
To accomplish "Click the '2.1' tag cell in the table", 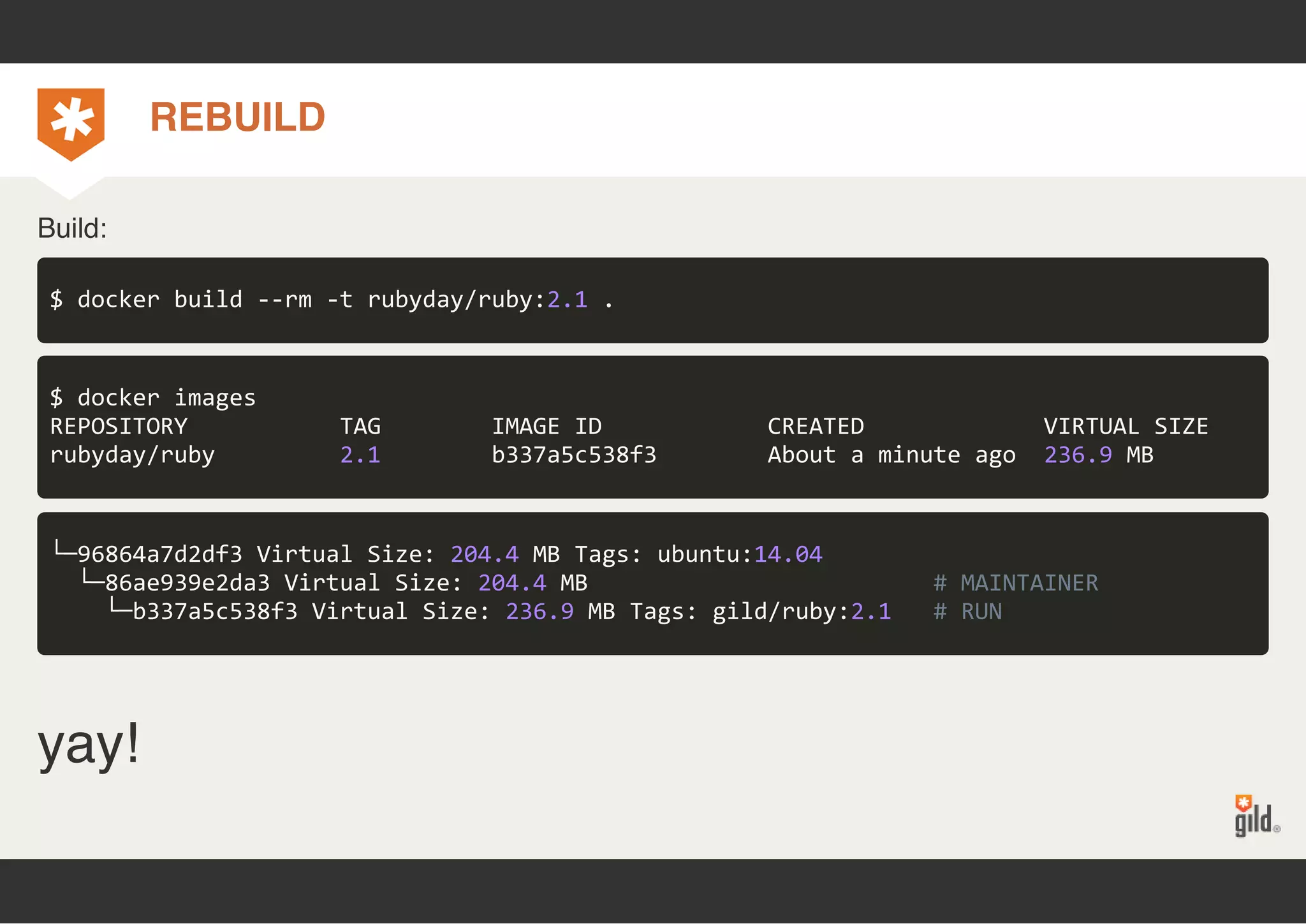I will pyautogui.click(x=360, y=455).
